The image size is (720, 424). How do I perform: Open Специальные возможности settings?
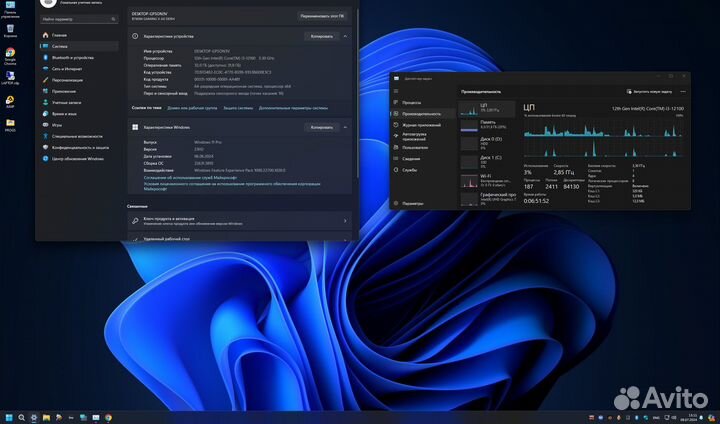coord(78,136)
